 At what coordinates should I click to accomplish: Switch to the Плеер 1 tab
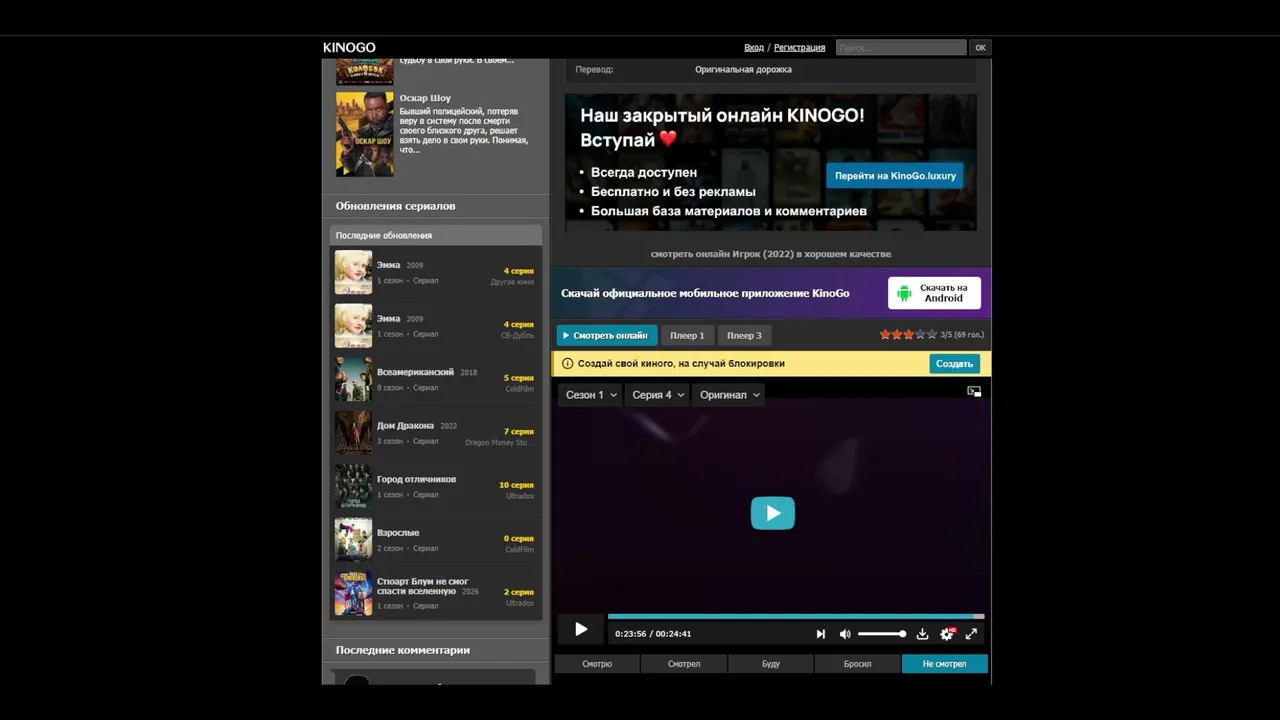tap(687, 336)
